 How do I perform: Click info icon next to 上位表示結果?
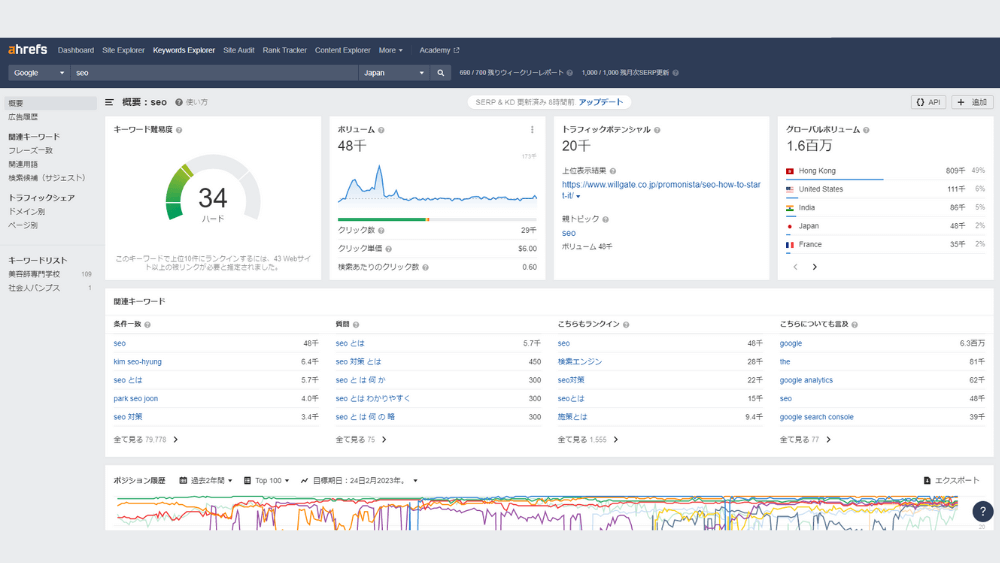(x=613, y=171)
